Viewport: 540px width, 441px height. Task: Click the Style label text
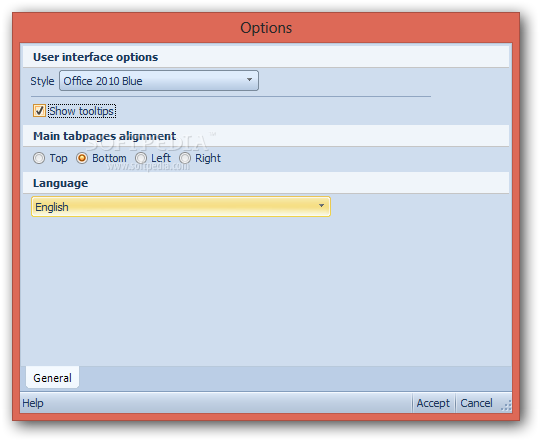pos(42,81)
